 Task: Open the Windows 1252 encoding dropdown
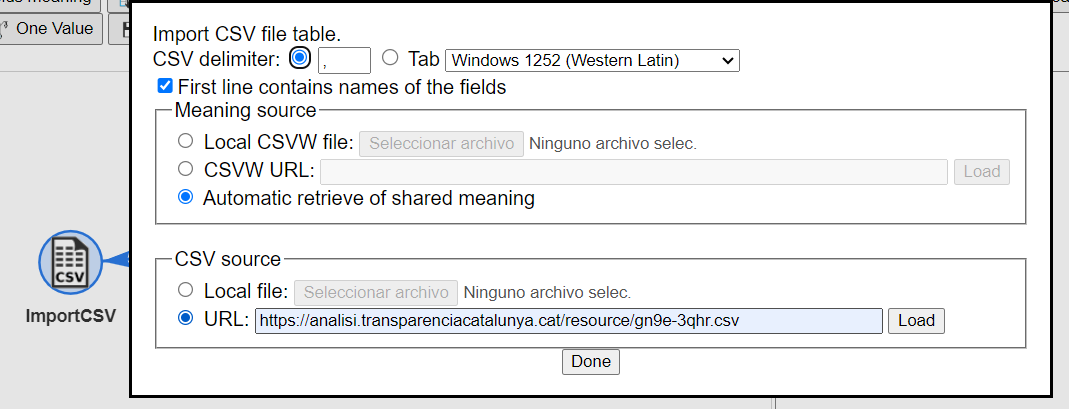[x=592, y=60]
